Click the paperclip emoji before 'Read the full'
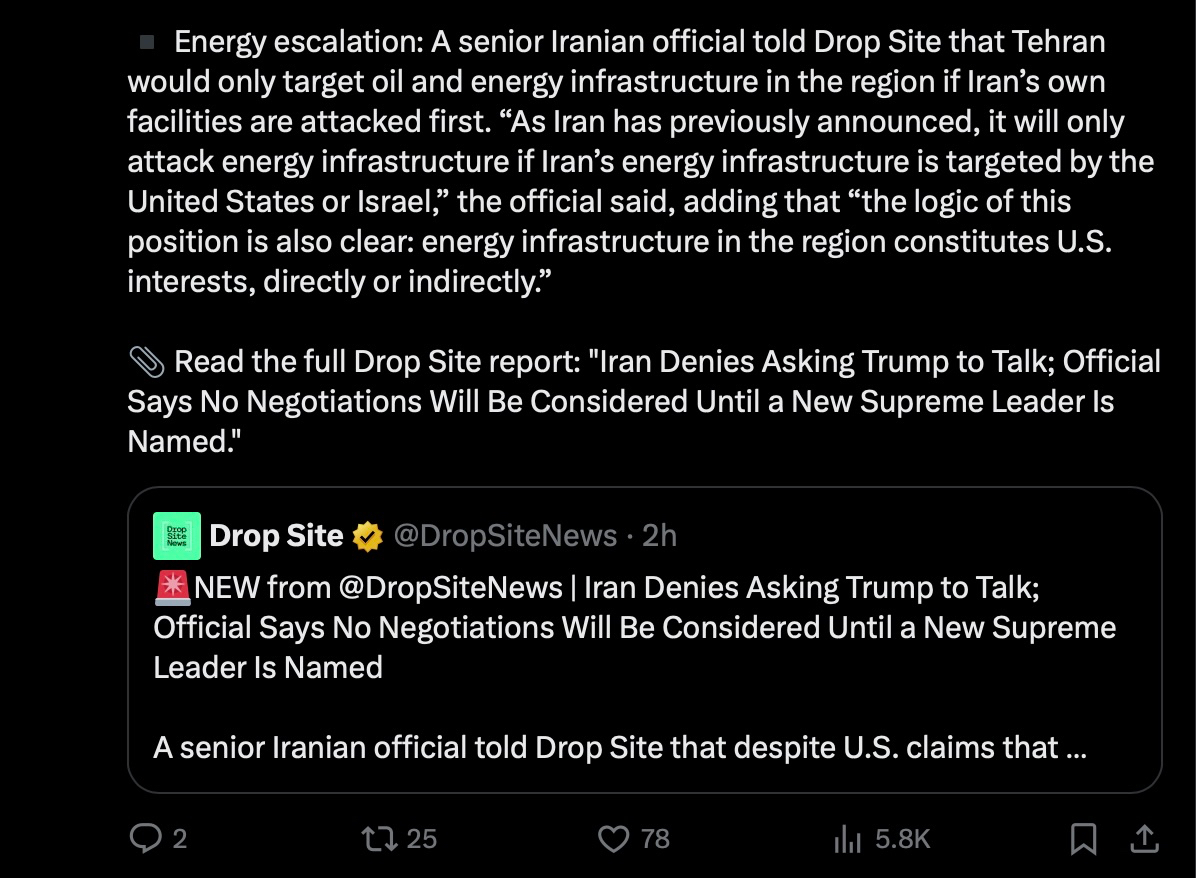Screen dimensions: 1196x878 point(146,362)
